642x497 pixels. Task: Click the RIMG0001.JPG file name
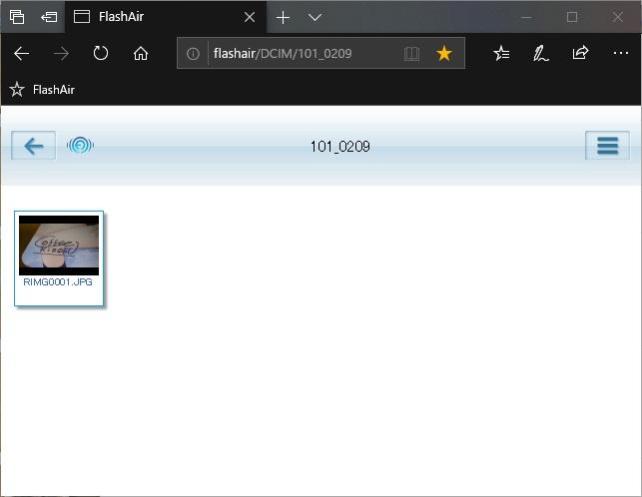pos(58,282)
